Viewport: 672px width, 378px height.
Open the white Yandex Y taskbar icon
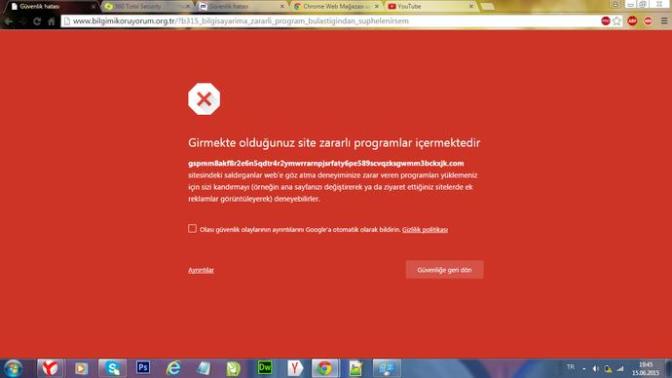click(x=295, y=368)
